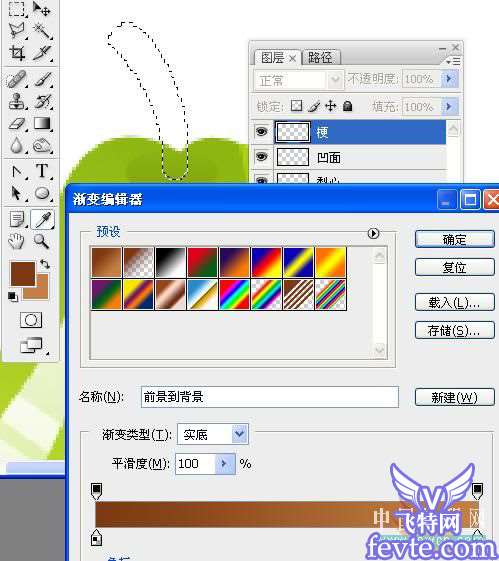Choose the black-to-white gradient preset
Screen dimensions: 499x561
click(170, 262)
